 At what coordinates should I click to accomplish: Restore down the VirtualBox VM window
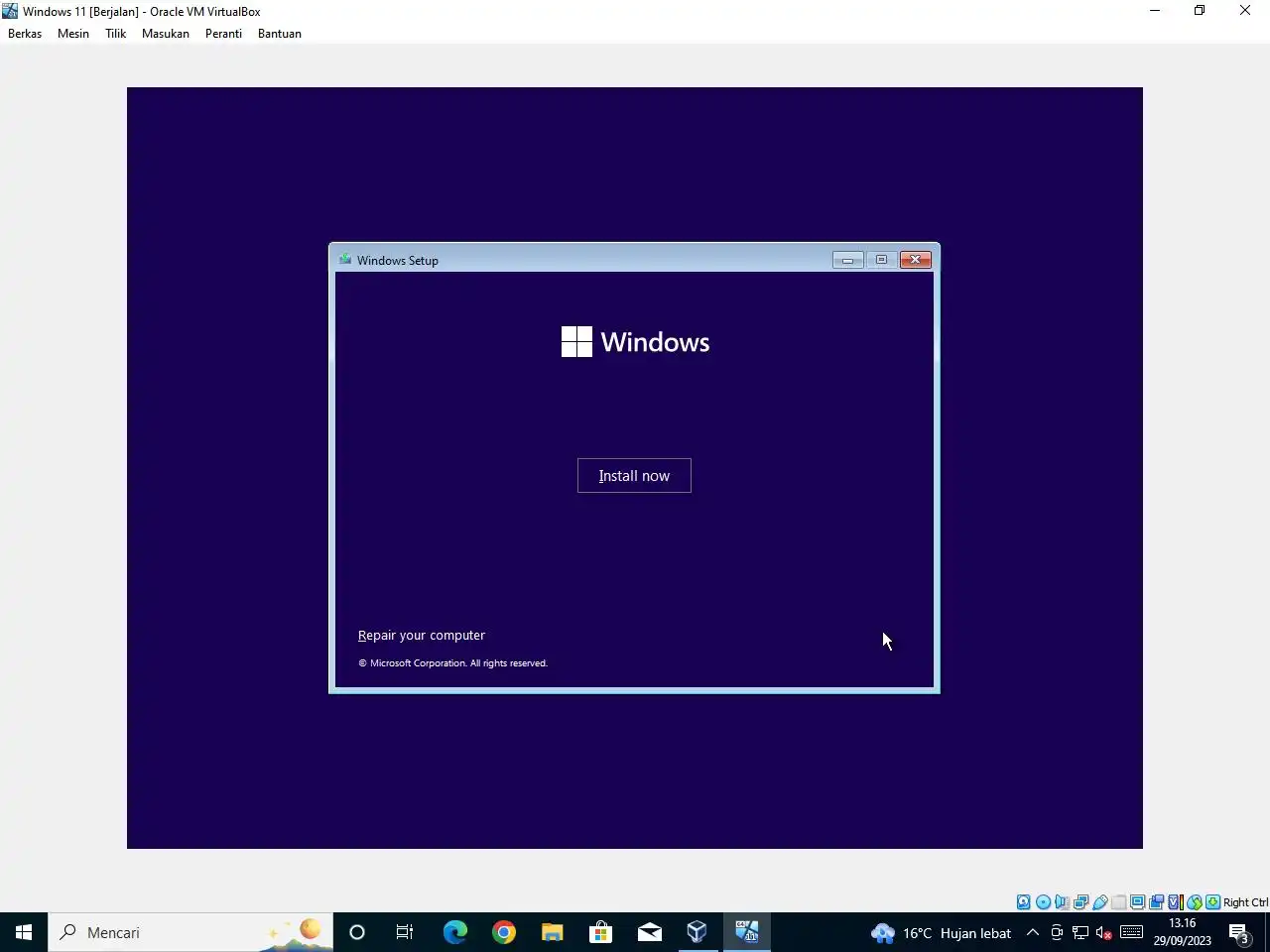tap(1200, 11)
